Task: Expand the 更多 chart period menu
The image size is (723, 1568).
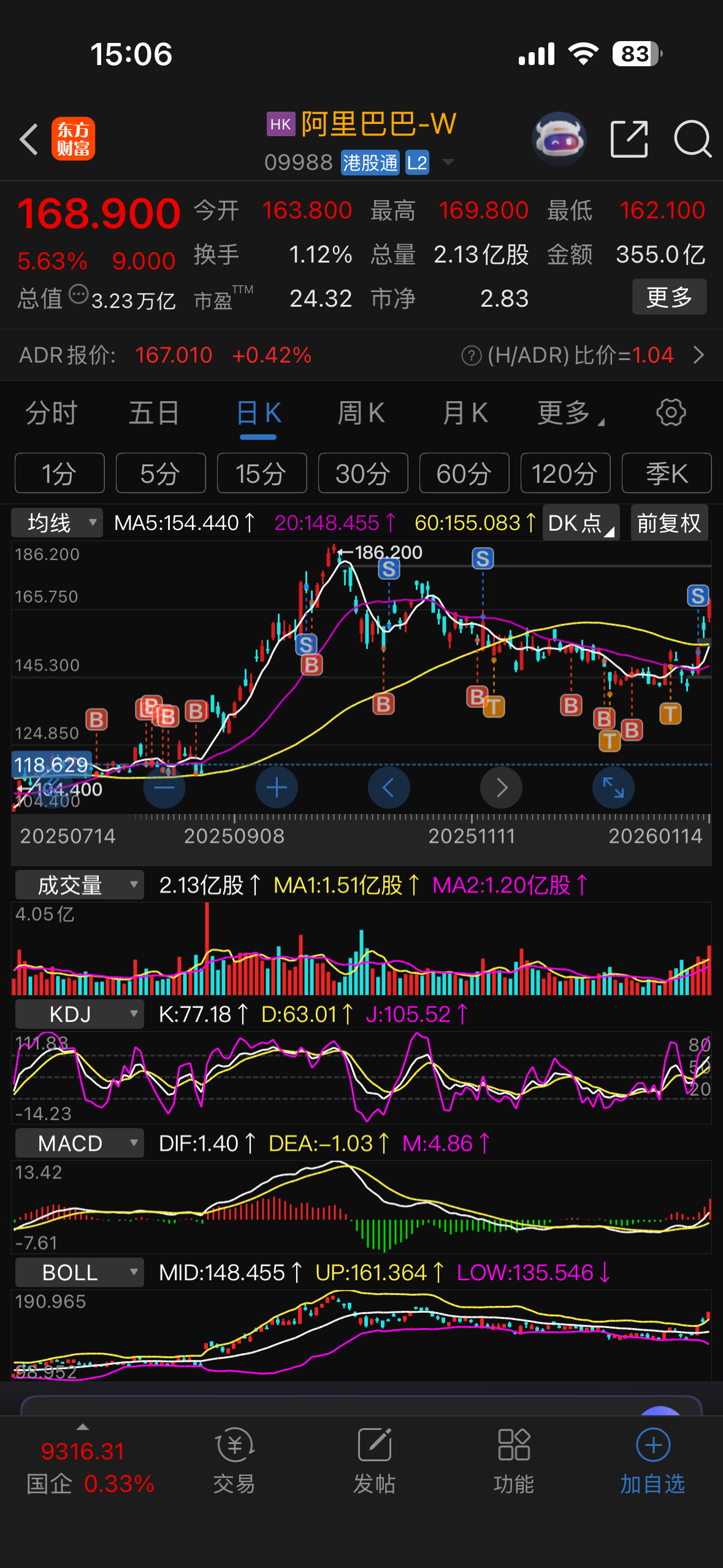Action: pos(570,413)
